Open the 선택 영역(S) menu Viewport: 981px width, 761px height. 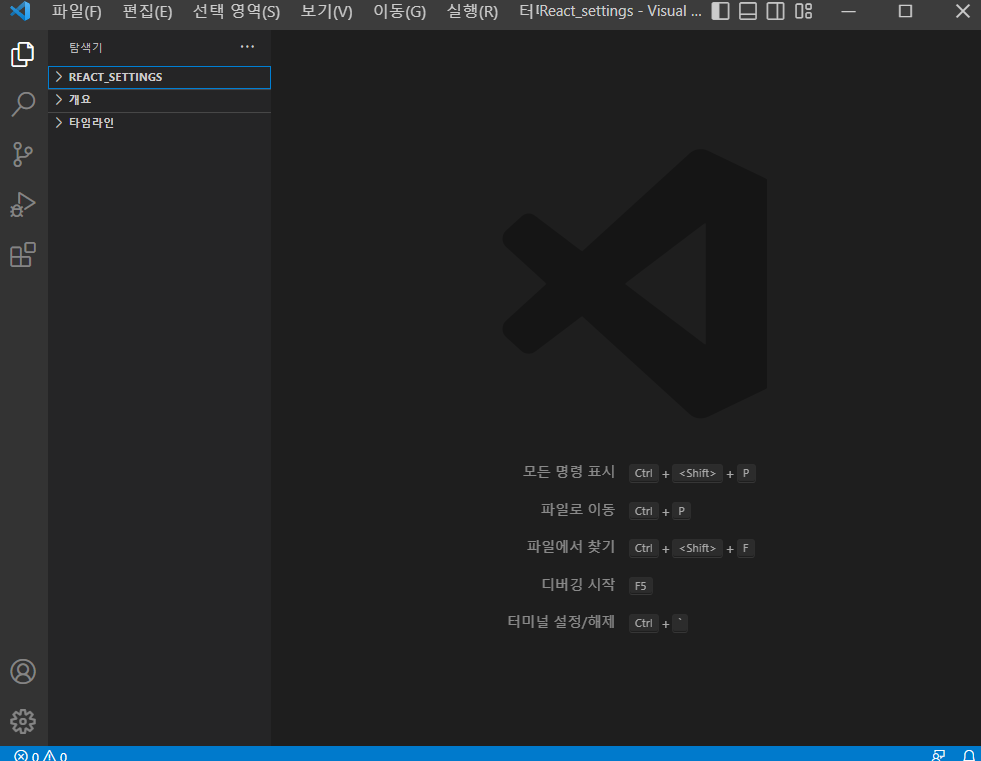[236, 11]
